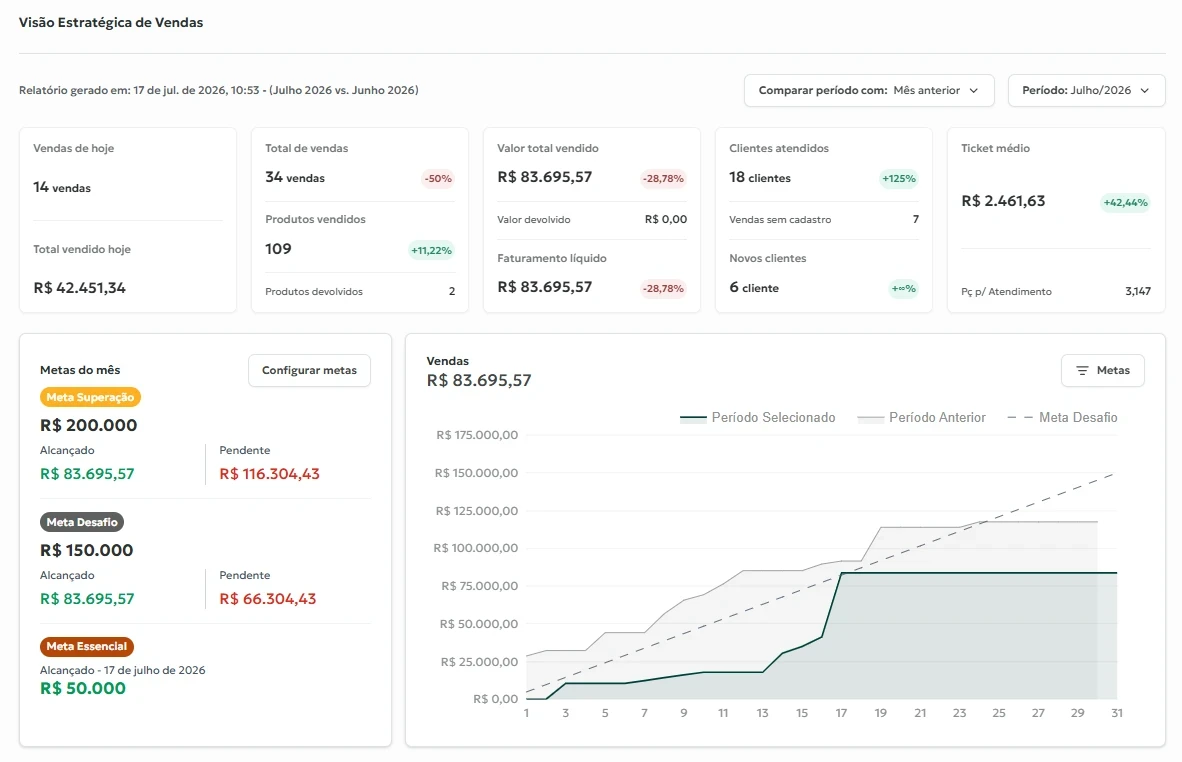Click the Vendas sem cadastro label

(780, 219)
